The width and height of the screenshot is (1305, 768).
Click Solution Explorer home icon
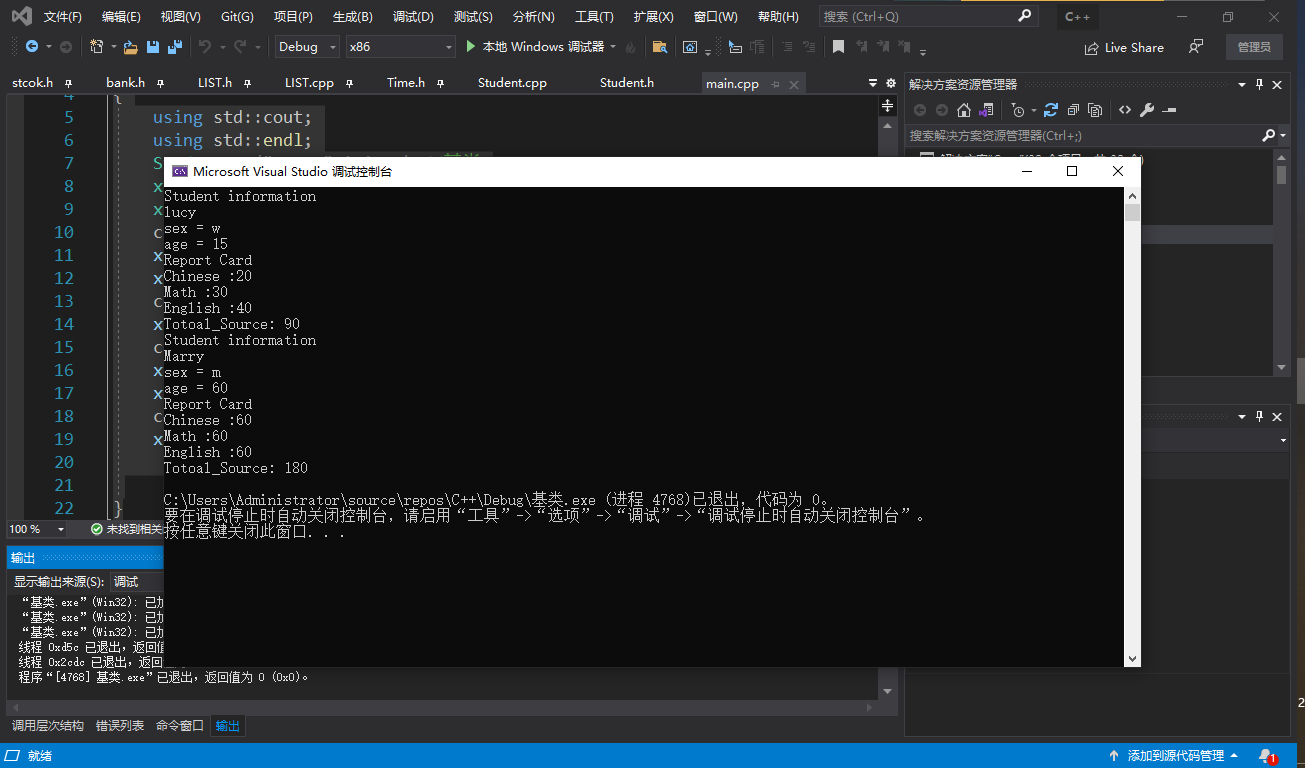(x=963, y=110)
